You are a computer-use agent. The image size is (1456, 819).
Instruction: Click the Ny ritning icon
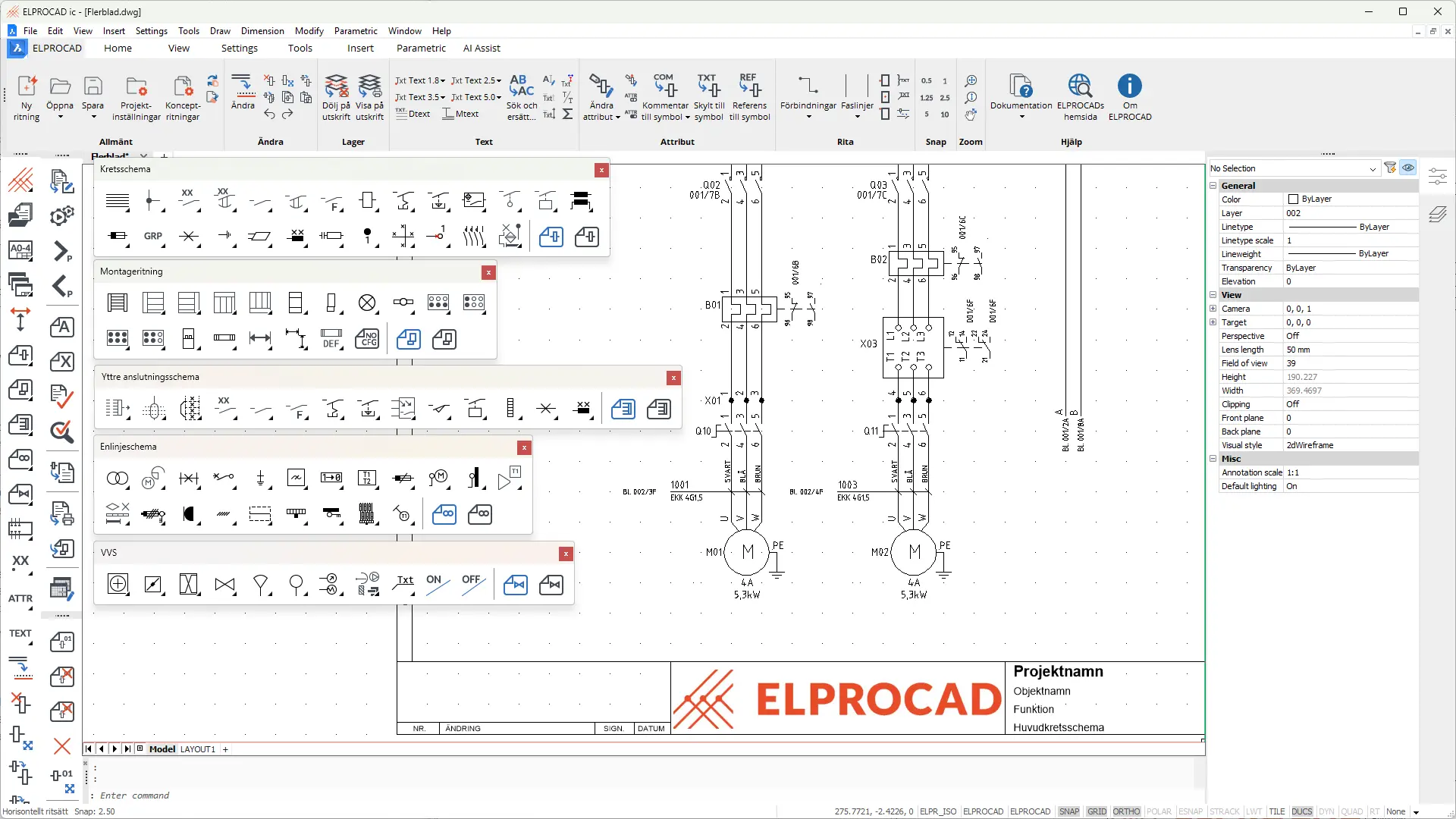click(27, 86)
